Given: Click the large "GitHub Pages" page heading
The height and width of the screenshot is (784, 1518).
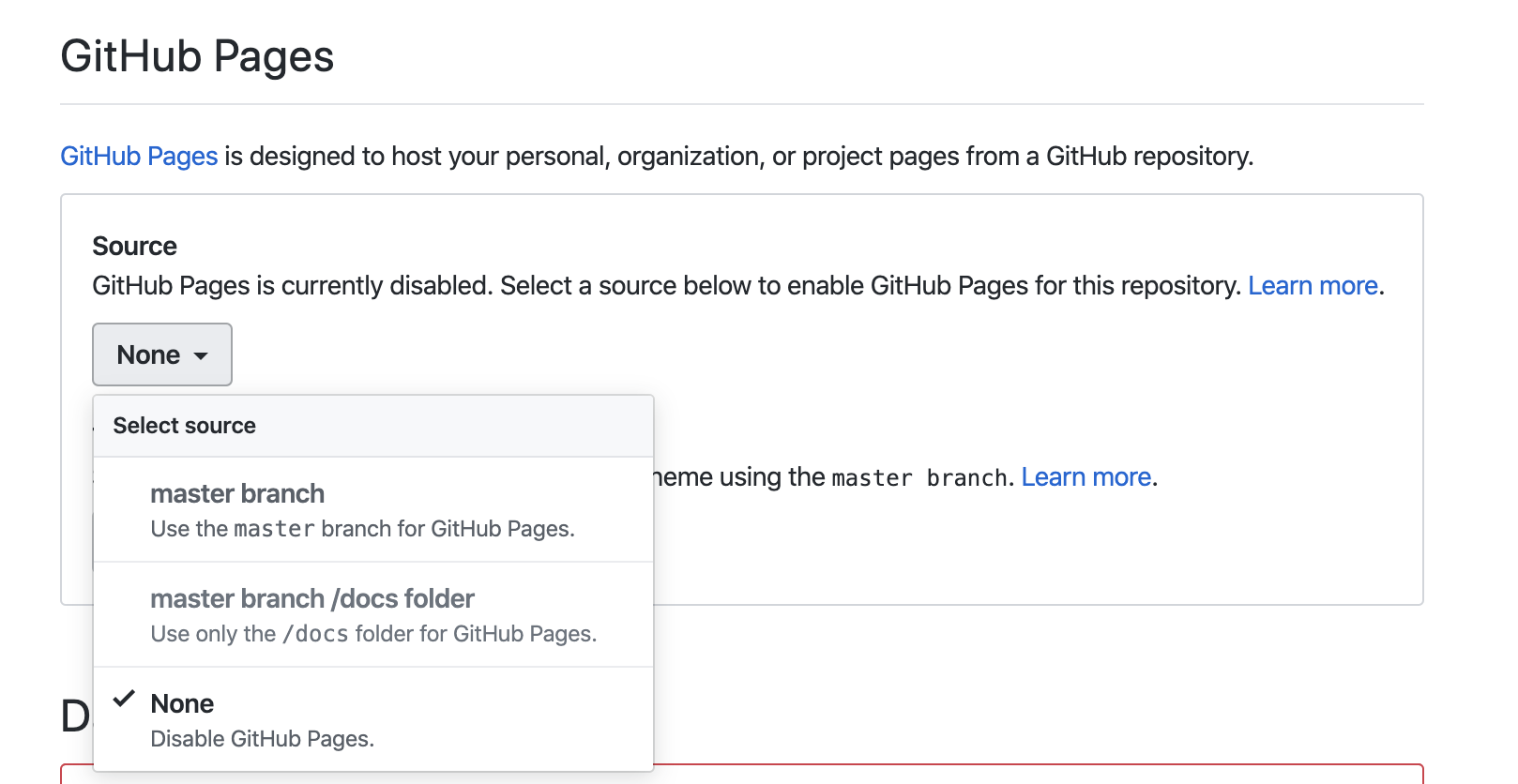Looking at the screenshot, I should click(197, 56).
